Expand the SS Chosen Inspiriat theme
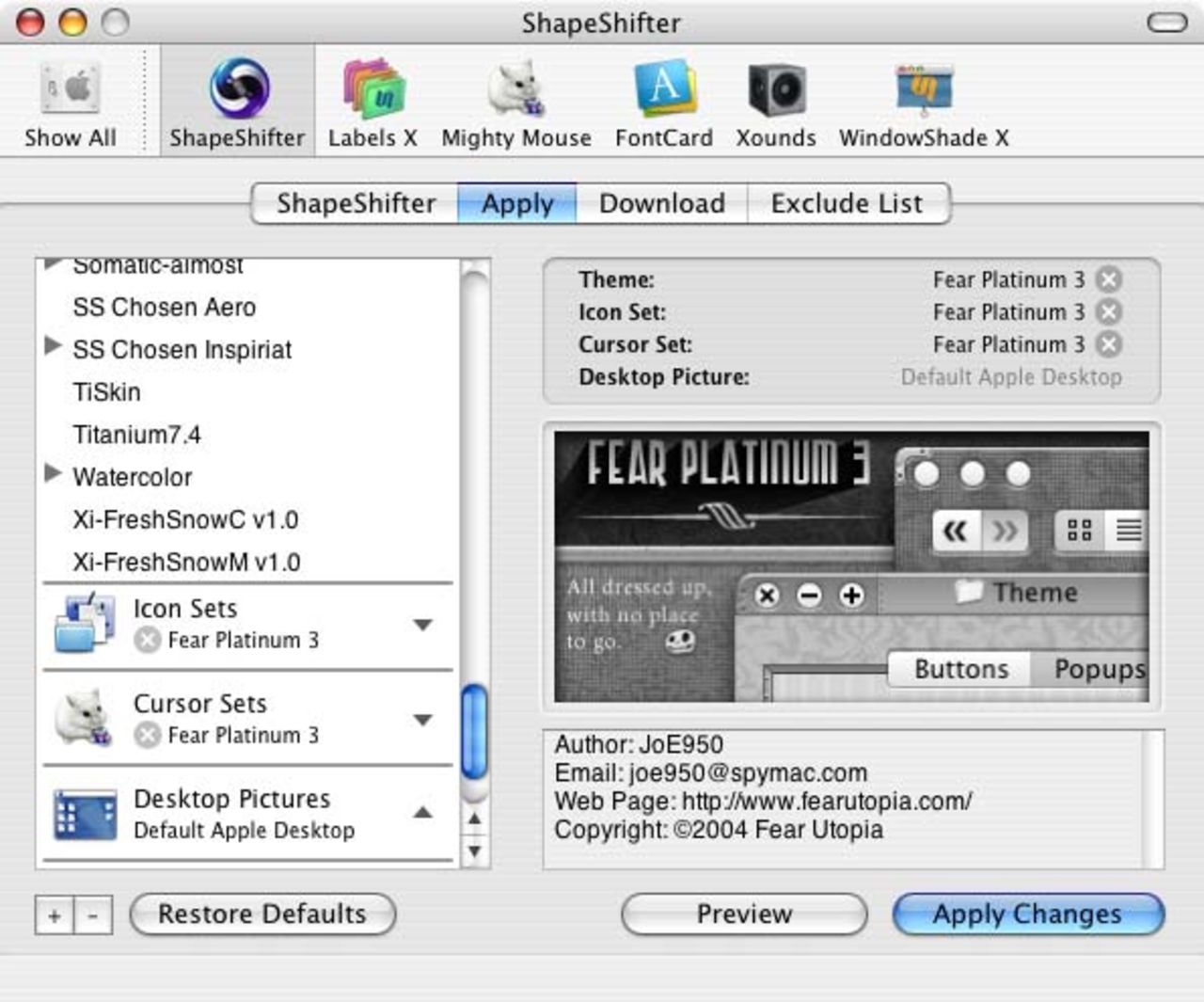Image resolution: width=1204 pixels, height=1002 pixels. (x=54, y=346)
